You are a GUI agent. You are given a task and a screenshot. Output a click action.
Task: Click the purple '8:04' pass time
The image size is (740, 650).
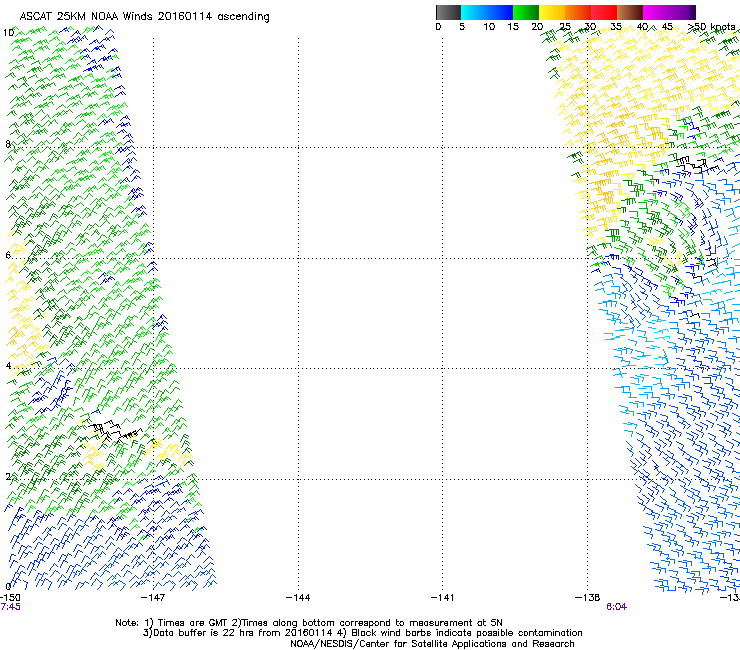point(616,607)
